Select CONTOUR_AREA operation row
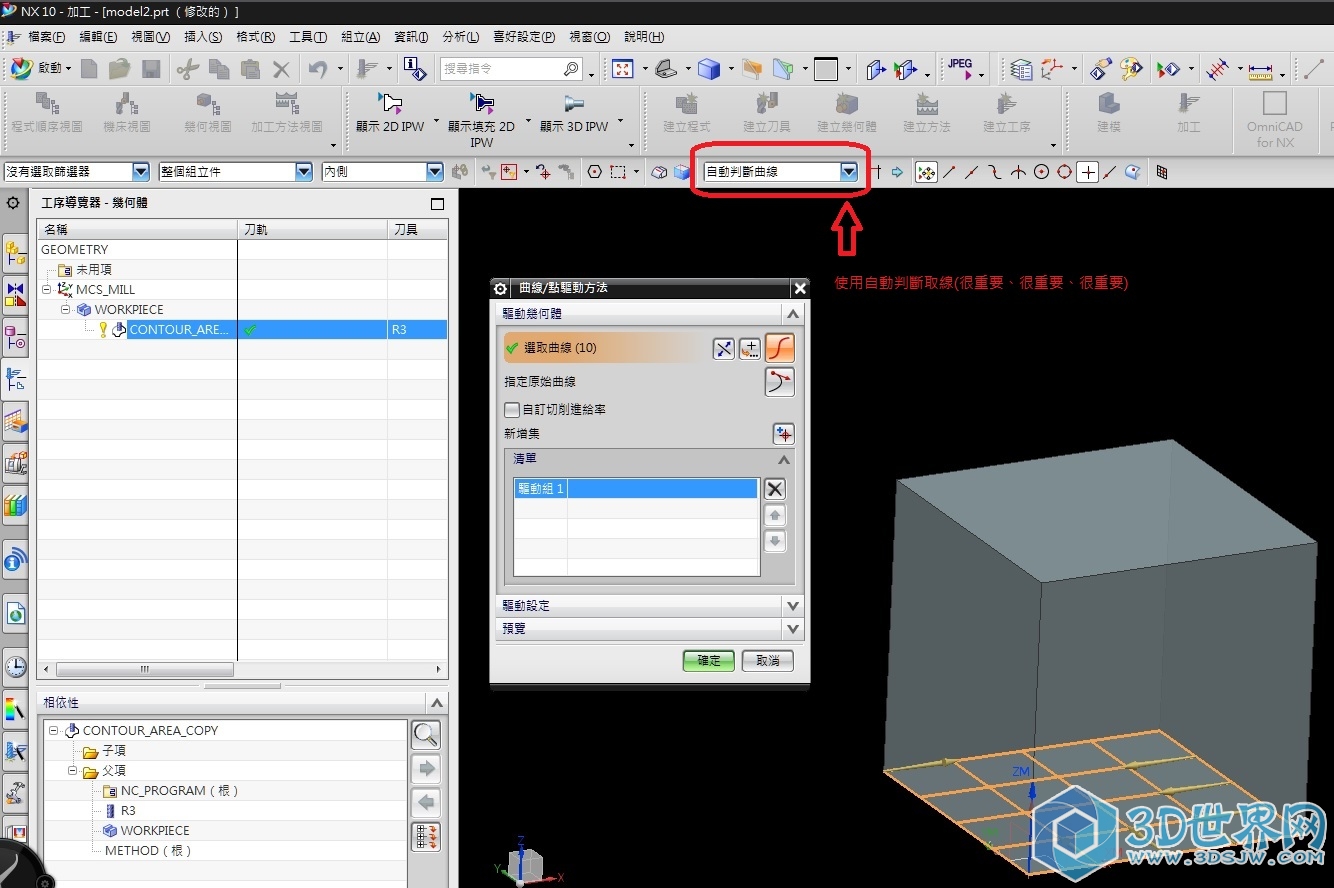Image resolution: width=1334 pixels, height=888 pixels. click(x=241, y=329)
